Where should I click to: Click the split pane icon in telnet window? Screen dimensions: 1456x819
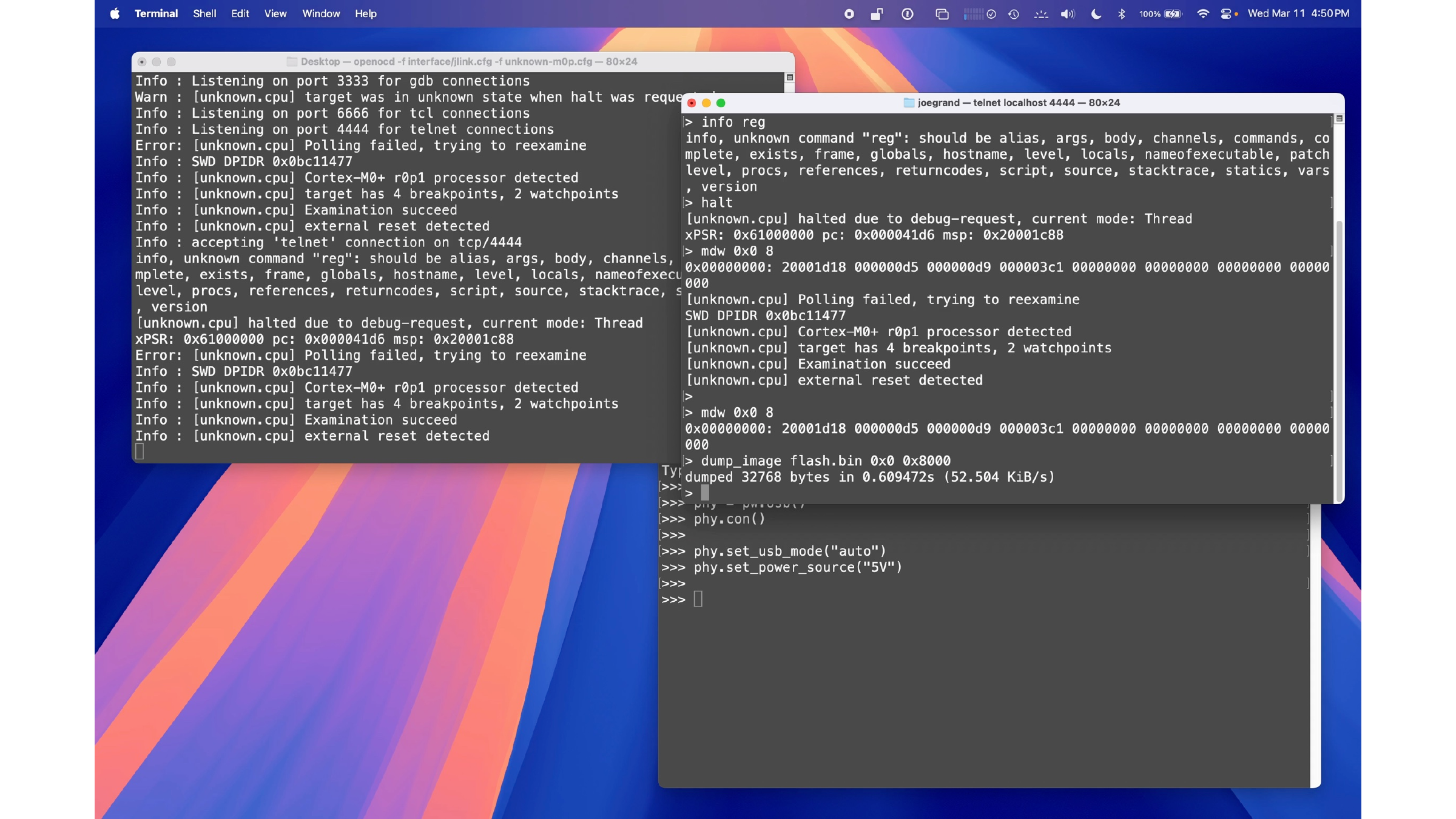[x=1340, y=119]
